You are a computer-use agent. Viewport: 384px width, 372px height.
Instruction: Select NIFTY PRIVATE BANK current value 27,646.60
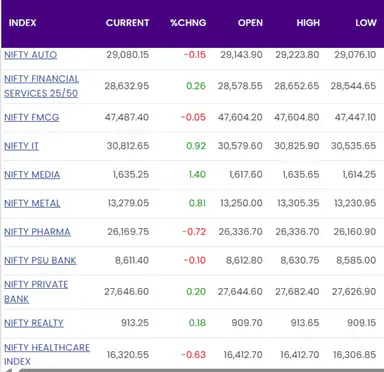pos(127,292)
